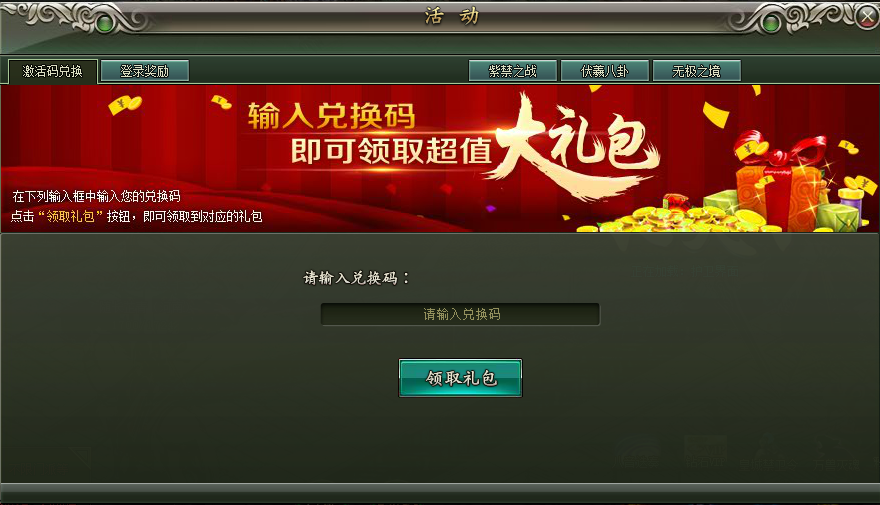Switch to the 登录奖励 tab
Image resolution: width=880 pixels, height=505 pixels.
pyautogui.click(x=145, y=71)
